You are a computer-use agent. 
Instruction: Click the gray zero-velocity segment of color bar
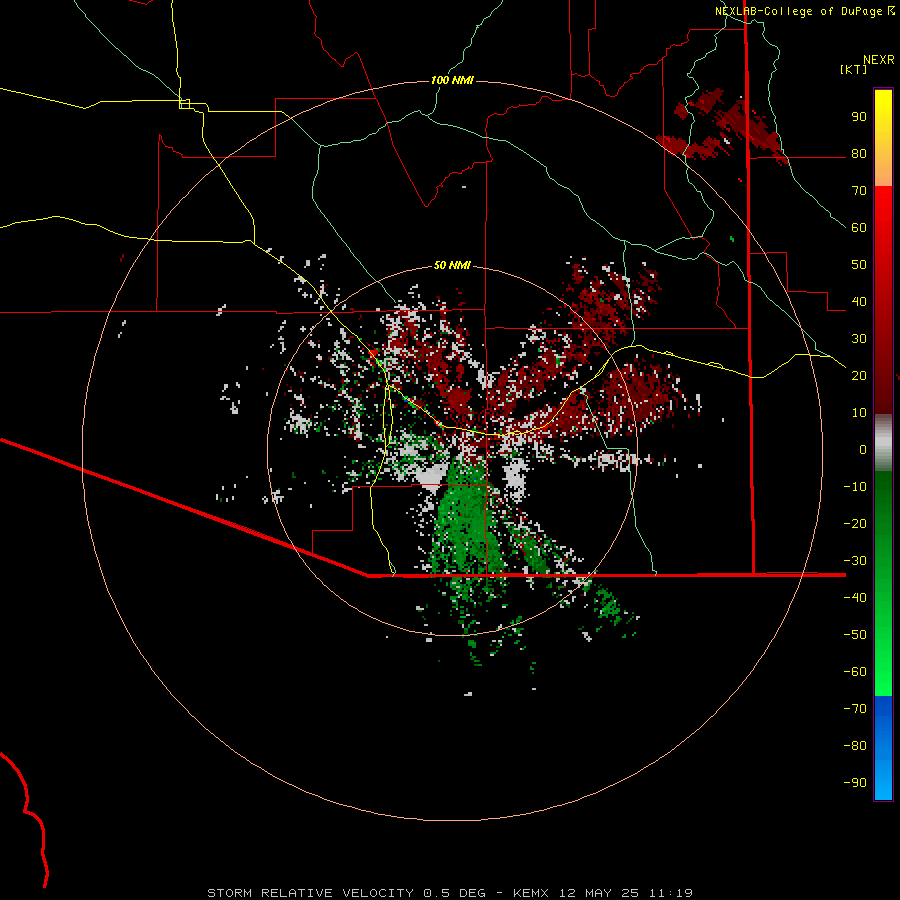(x=883, y=443)
